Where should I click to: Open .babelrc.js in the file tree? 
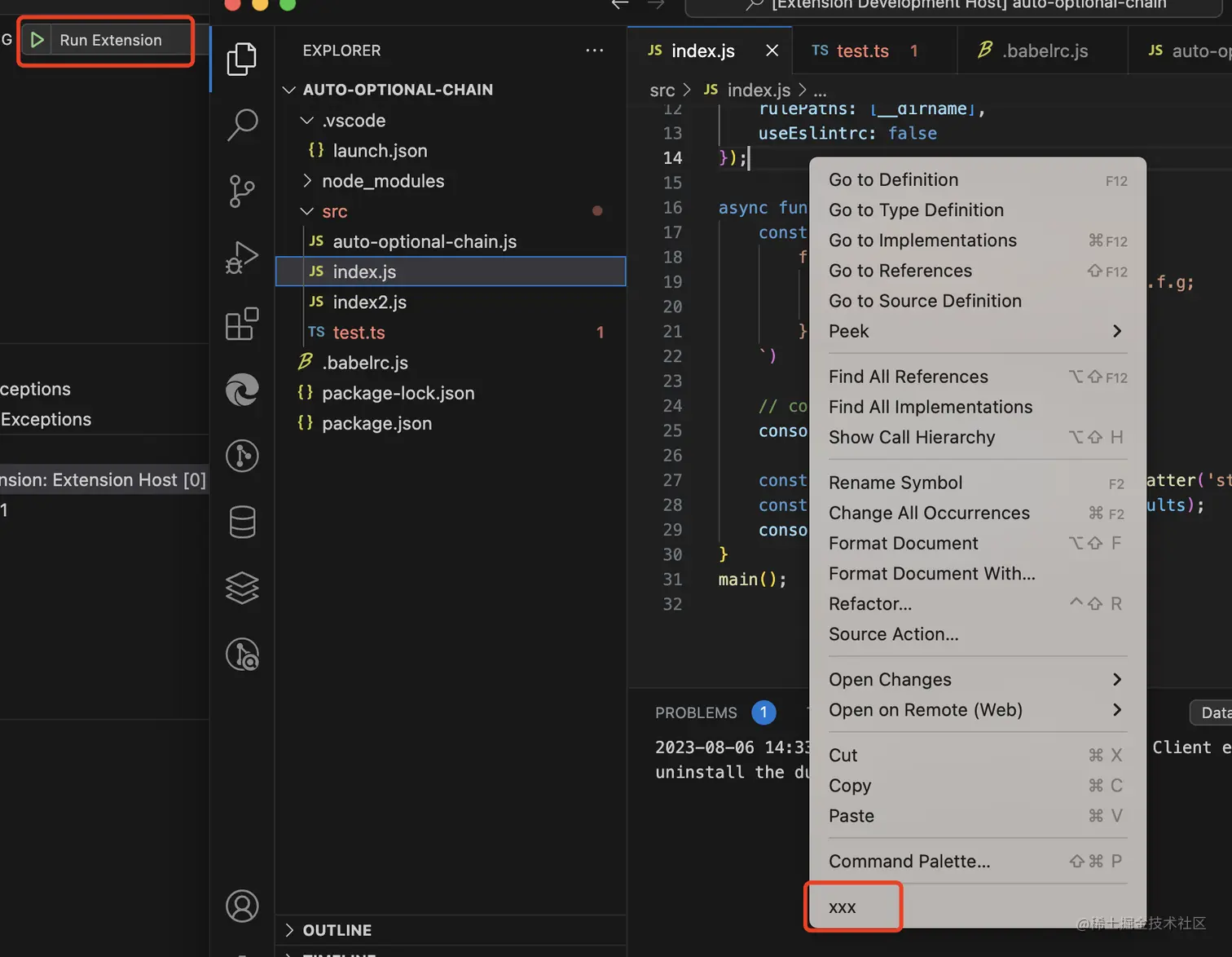[451, 363]
